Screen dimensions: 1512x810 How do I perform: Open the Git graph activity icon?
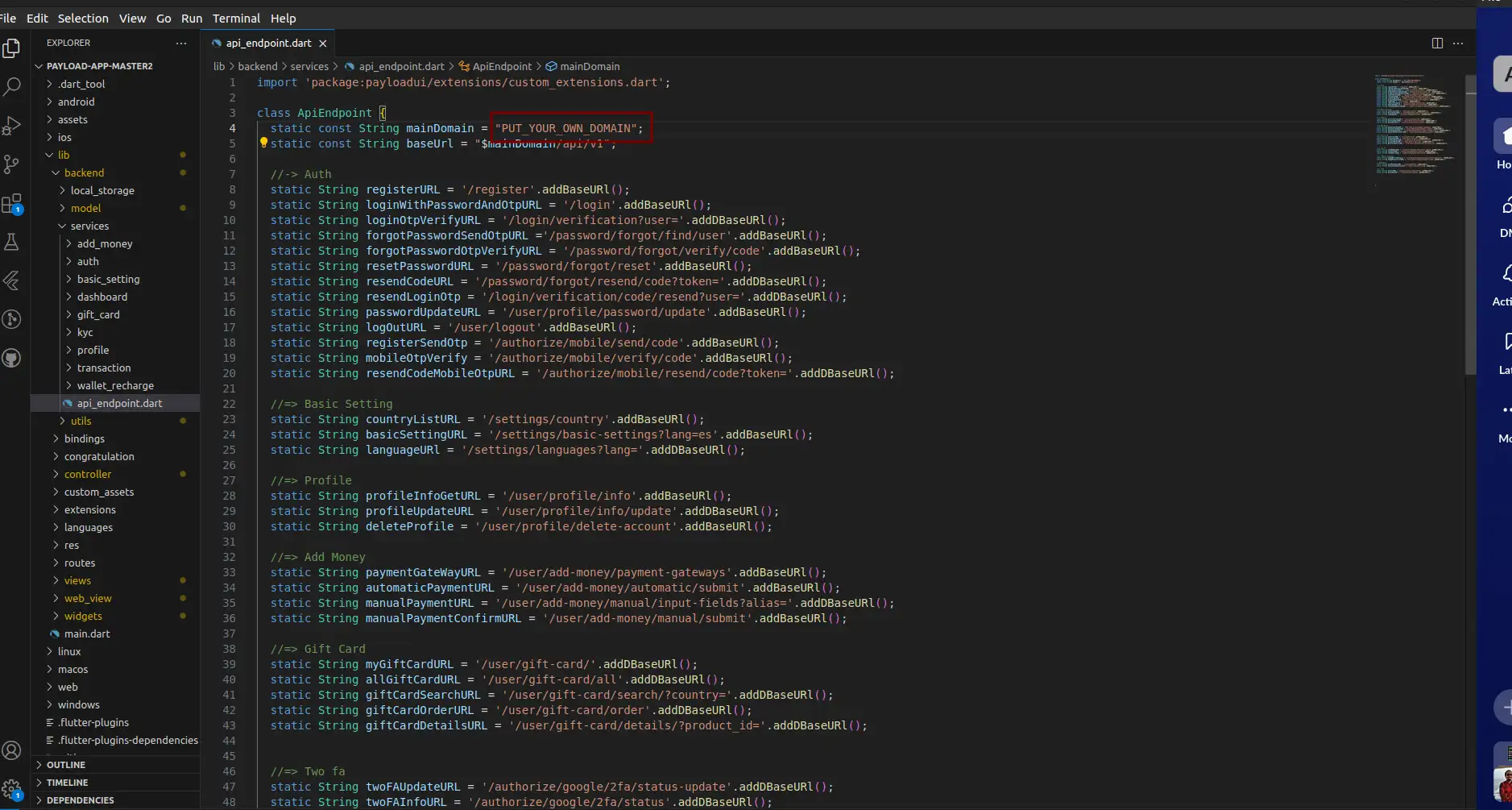point(12,319)
